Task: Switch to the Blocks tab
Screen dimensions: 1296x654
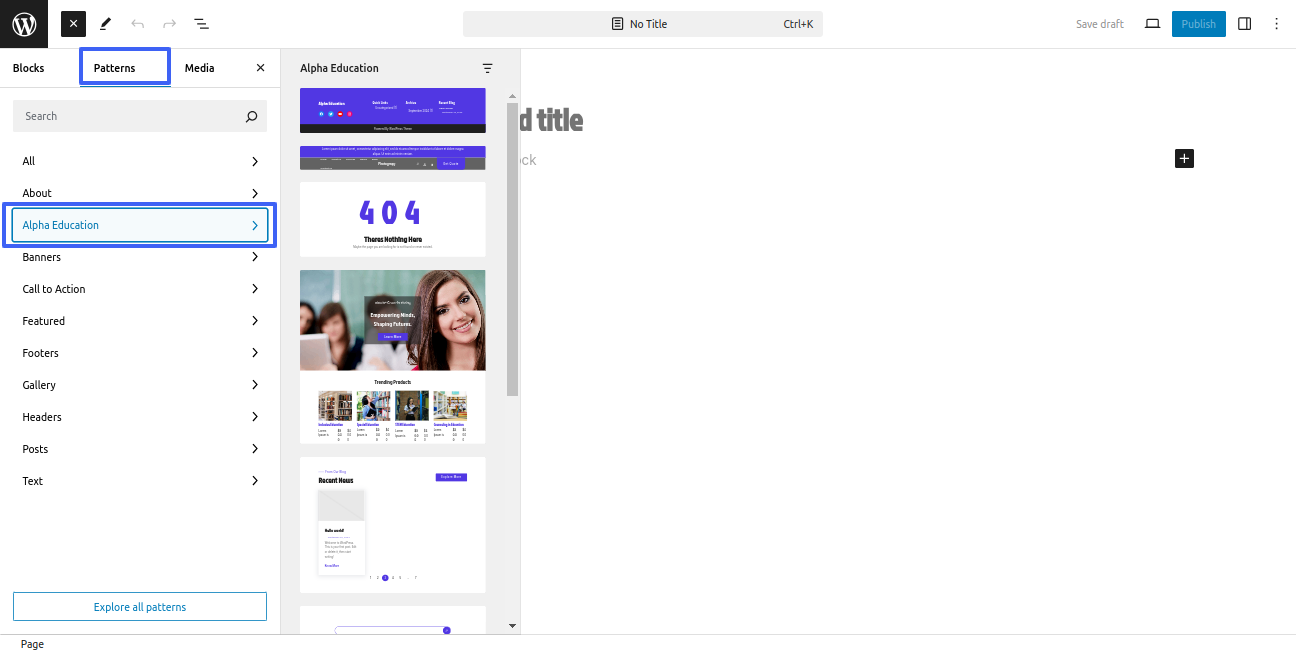Action: (x=29, y=68)
